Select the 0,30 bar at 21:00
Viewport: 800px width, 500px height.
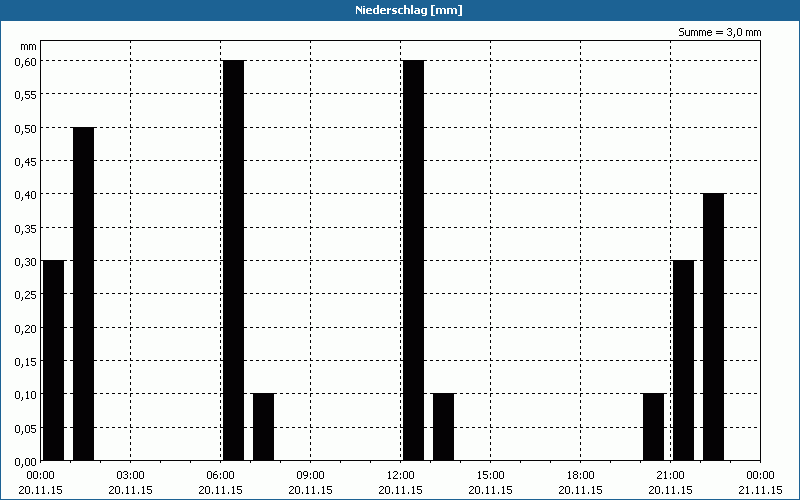(x=684, y=361)
